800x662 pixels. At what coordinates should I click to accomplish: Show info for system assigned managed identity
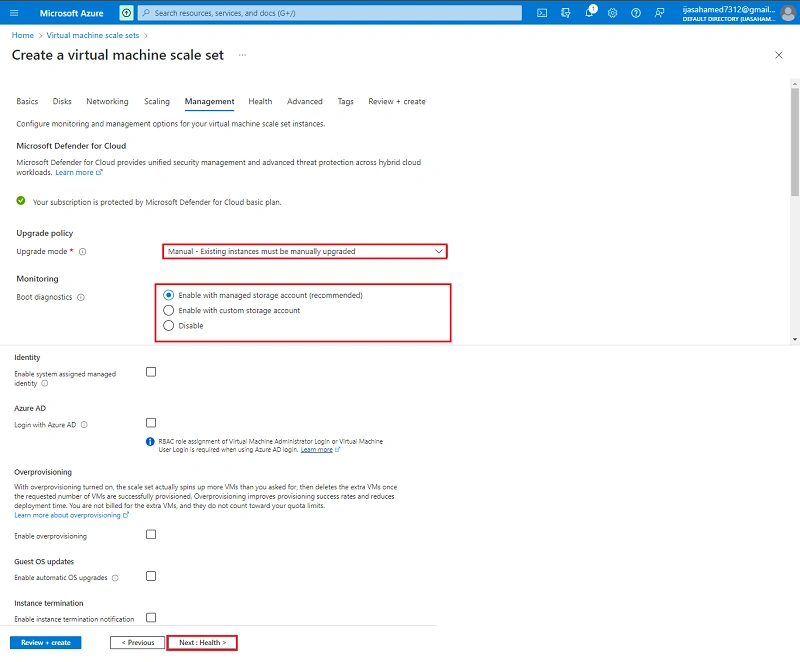(x=45, y=384)
